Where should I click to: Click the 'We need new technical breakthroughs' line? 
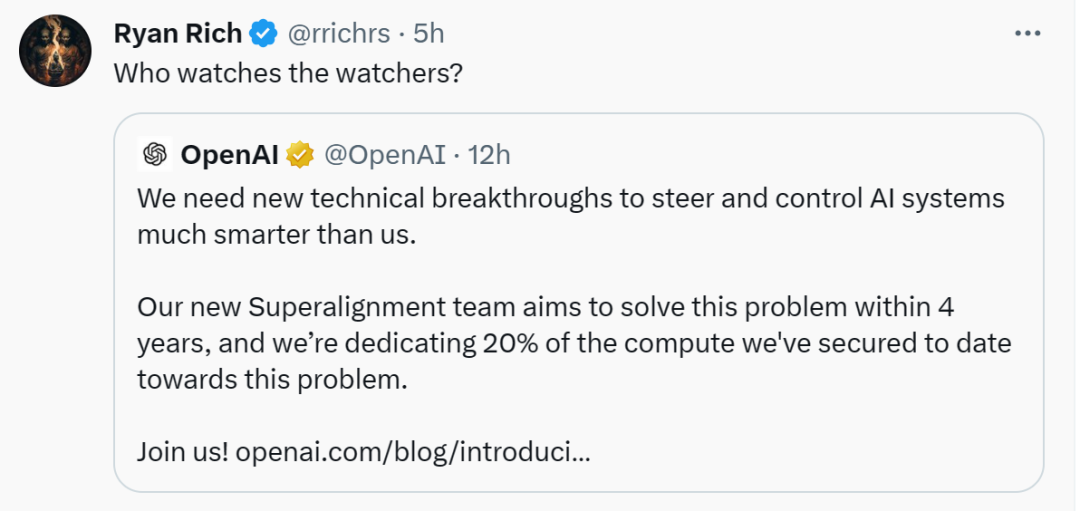point(571,198)
